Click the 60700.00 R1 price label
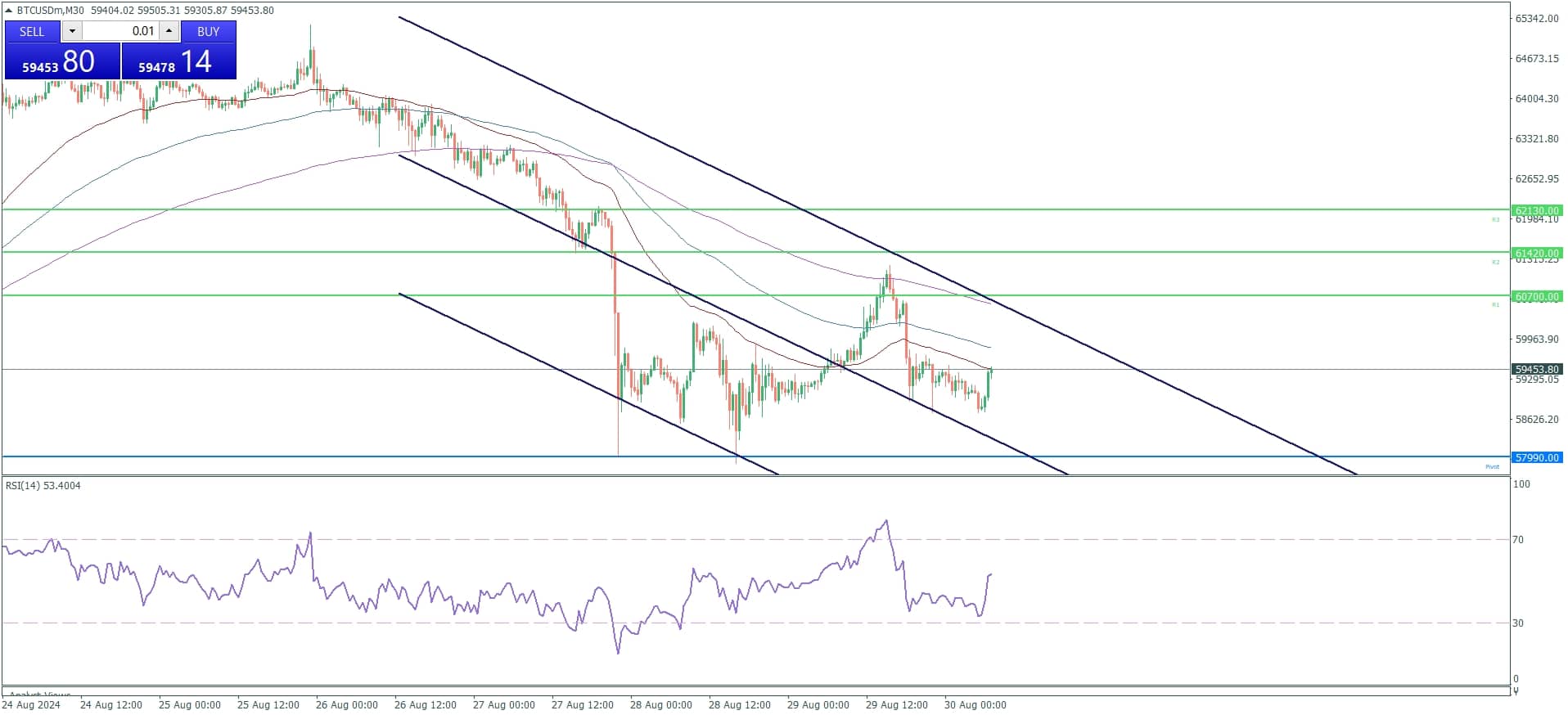Viewport: 1568px width, 715px height. [1536, 296]
